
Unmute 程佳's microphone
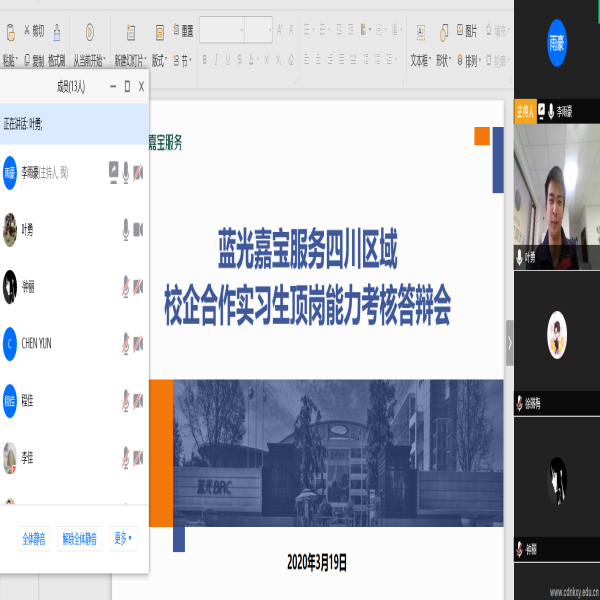(x=126, y=401)
